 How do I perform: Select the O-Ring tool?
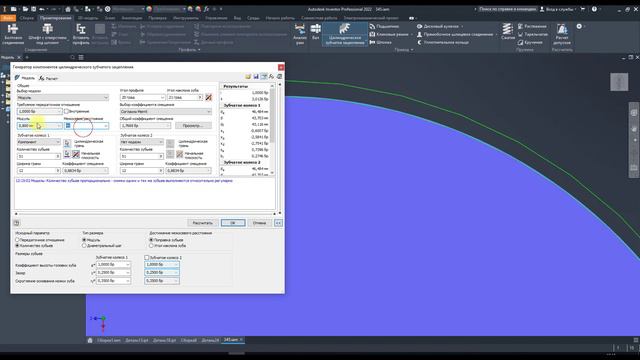442,42
